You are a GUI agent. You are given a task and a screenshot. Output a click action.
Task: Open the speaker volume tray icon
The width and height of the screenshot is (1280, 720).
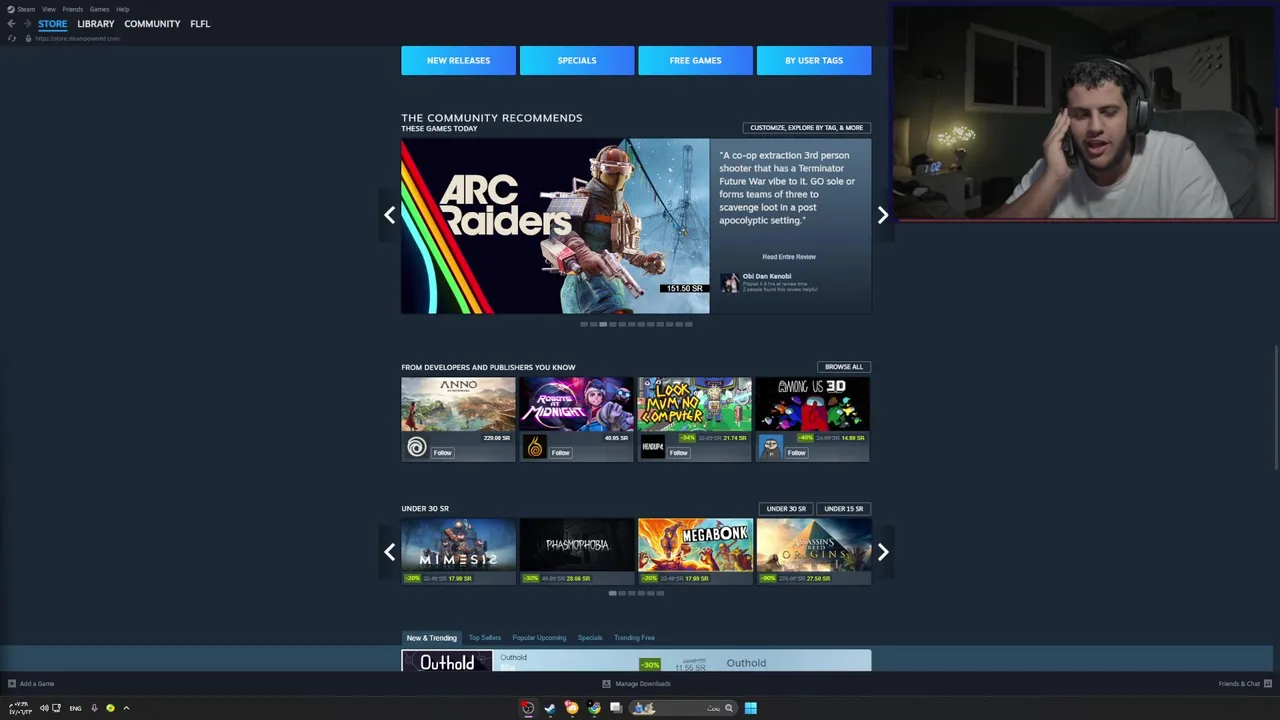44,708
